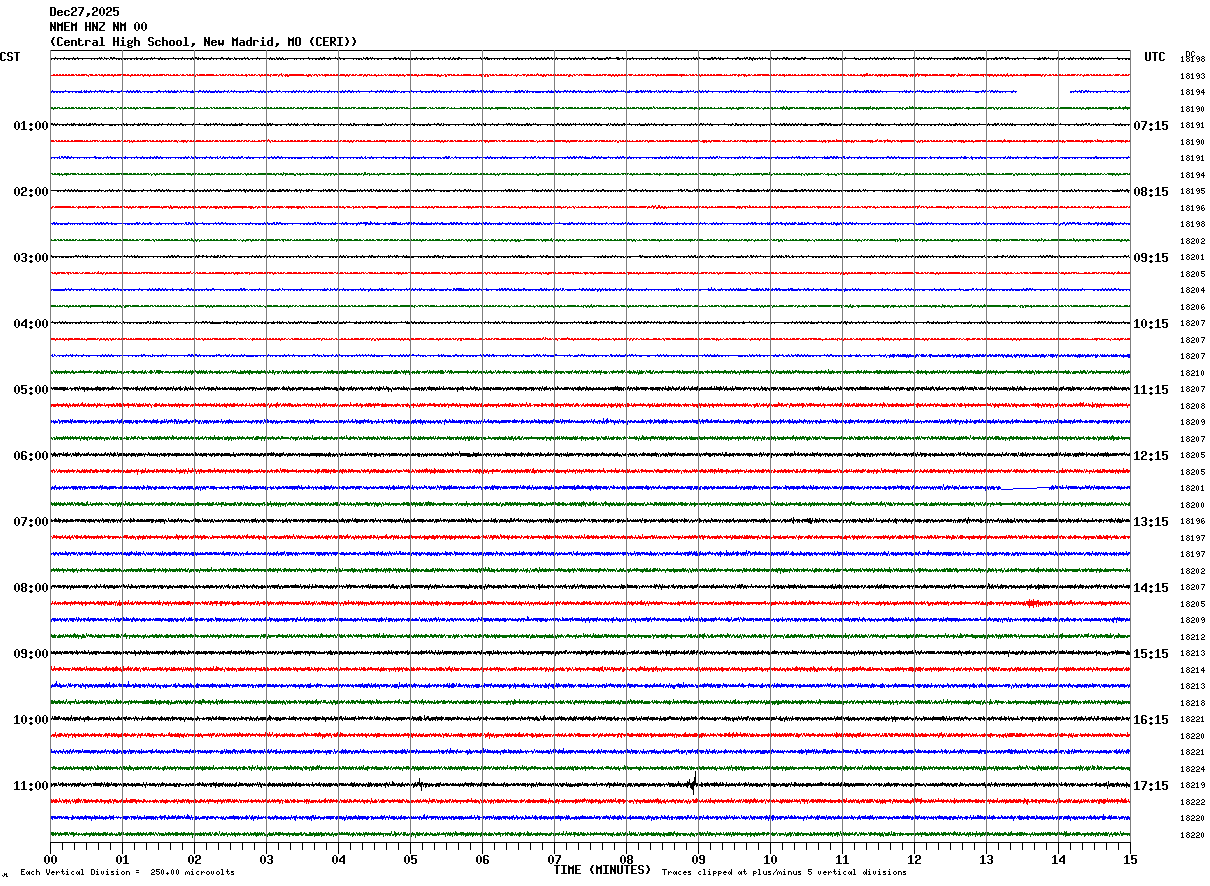Click the DC offset value "18206"
Screen dimensions: 1210x886
point(1192,307)
